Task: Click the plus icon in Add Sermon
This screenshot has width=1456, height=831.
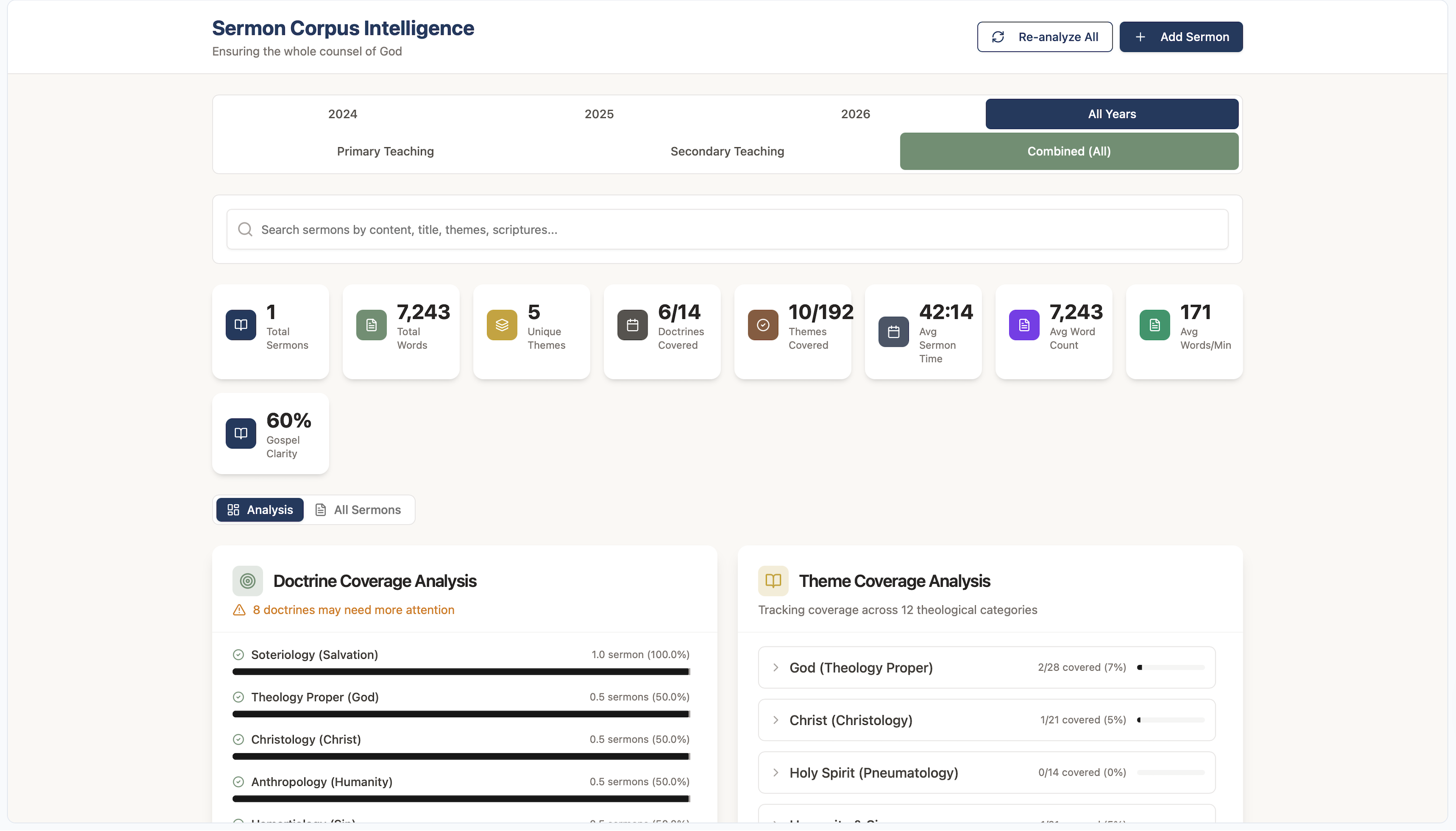Action: click(1140, 37)
